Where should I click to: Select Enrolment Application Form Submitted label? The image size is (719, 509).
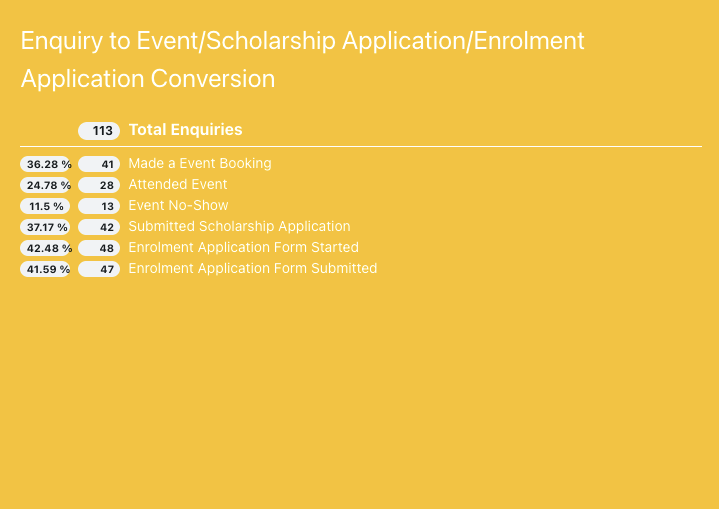(252, 268)
